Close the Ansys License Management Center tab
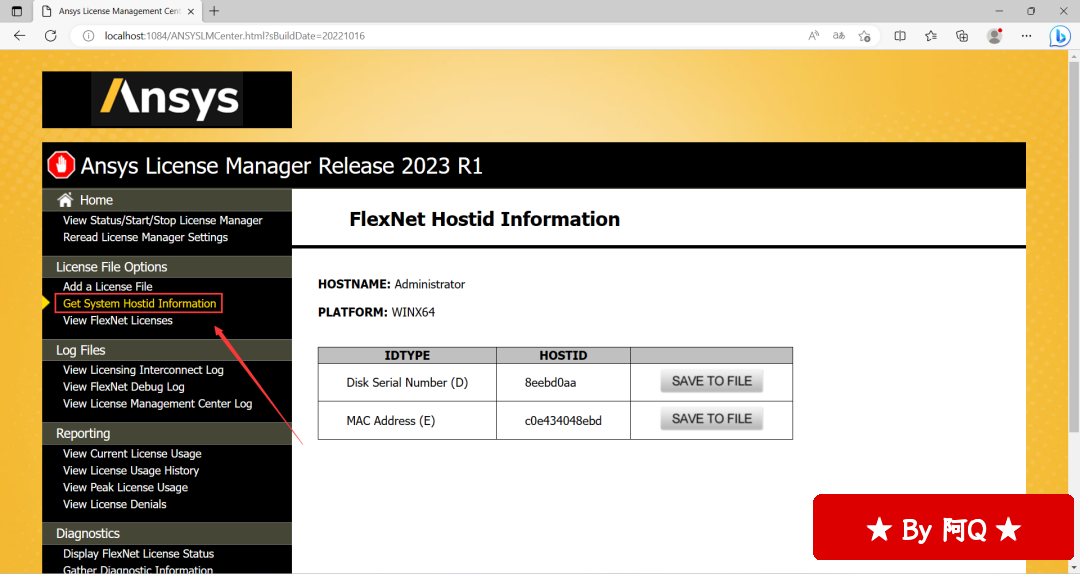Screen dimensions: 1080x574 click(191, 11)
